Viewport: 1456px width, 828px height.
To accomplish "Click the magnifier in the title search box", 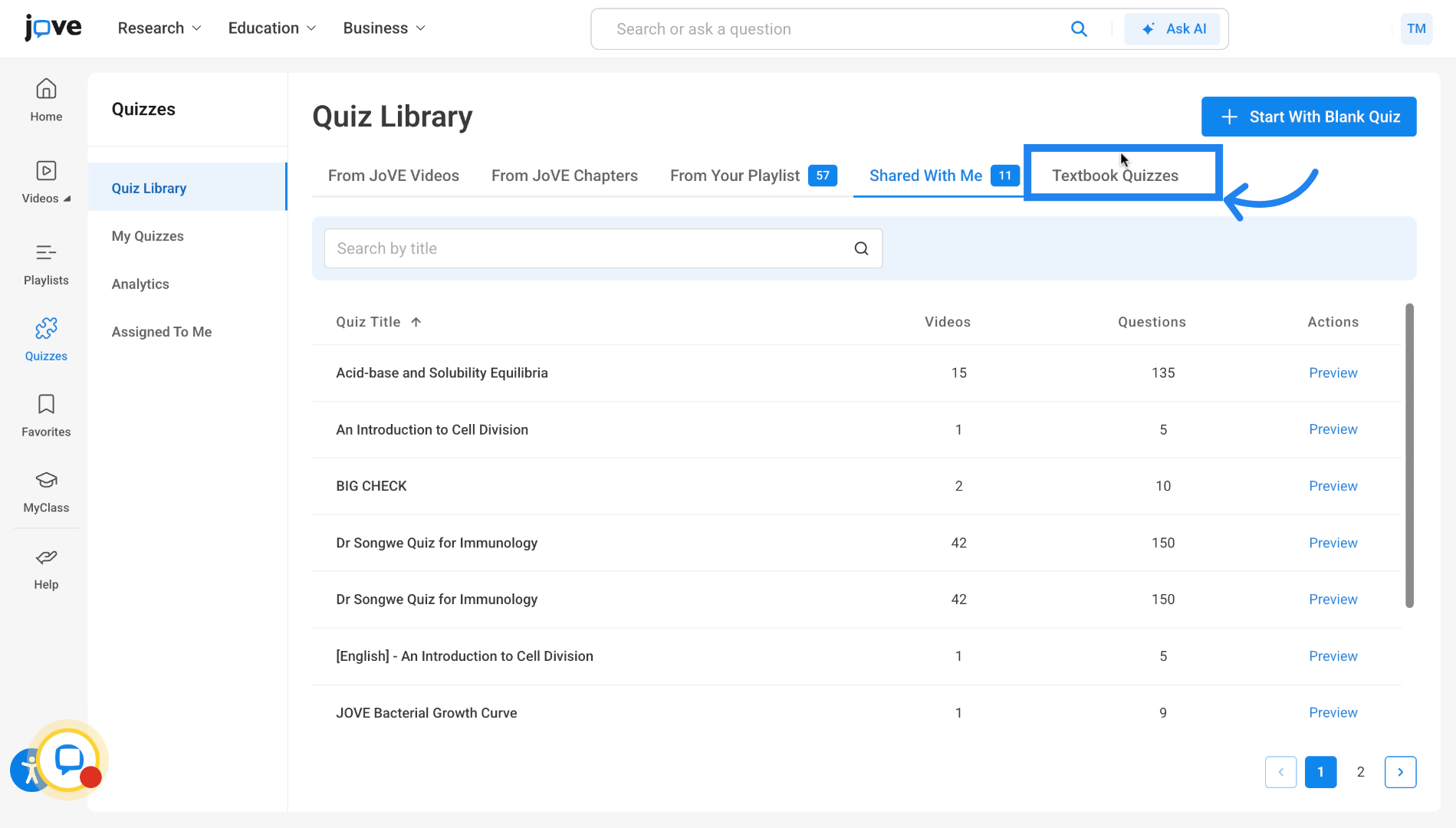I will [x=861, y=248].
